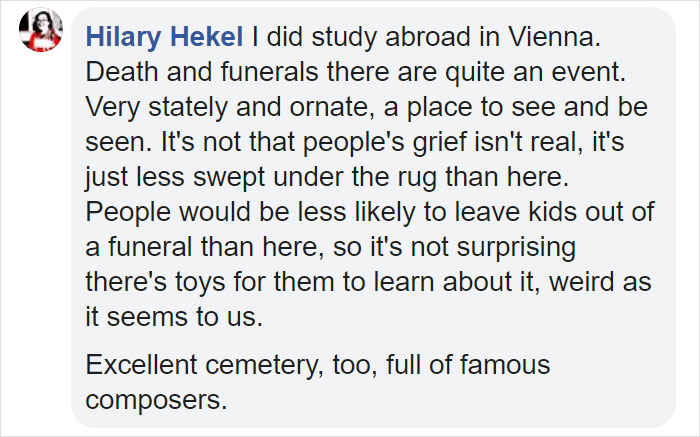700x437 pixels.
Task: Open the Hilary Hekel profile name link
Action: point(165,39)
